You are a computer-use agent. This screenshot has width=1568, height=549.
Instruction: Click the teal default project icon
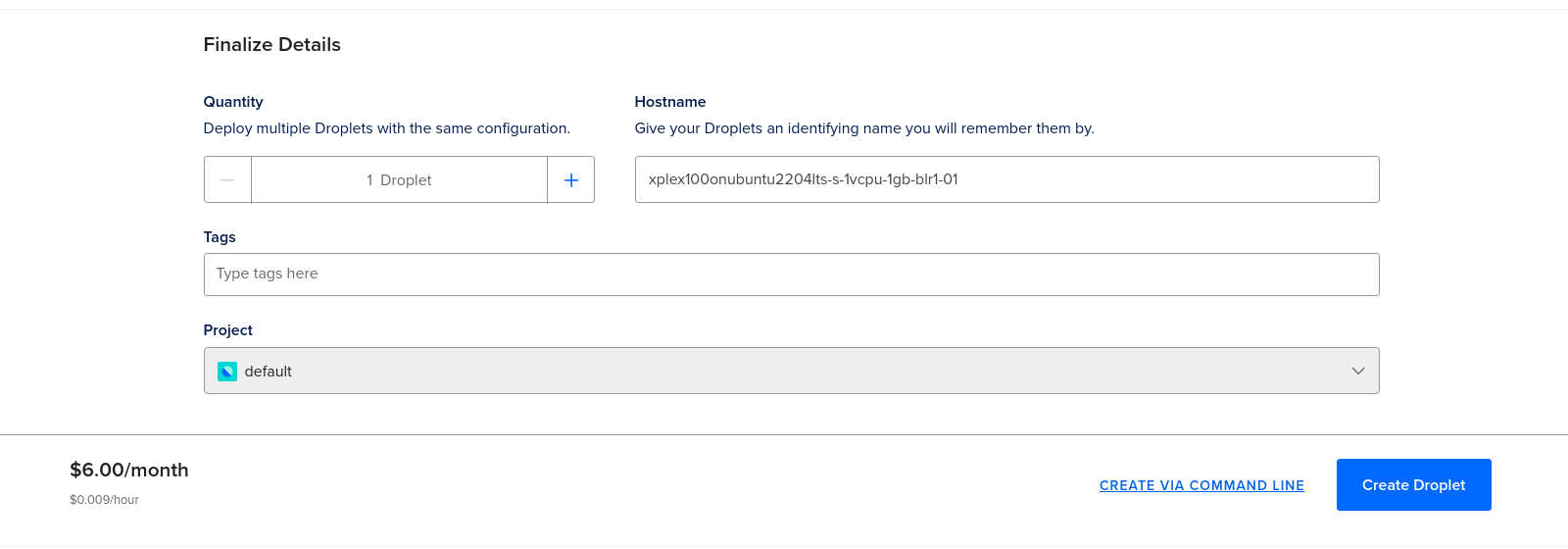(x=227, y=372)
